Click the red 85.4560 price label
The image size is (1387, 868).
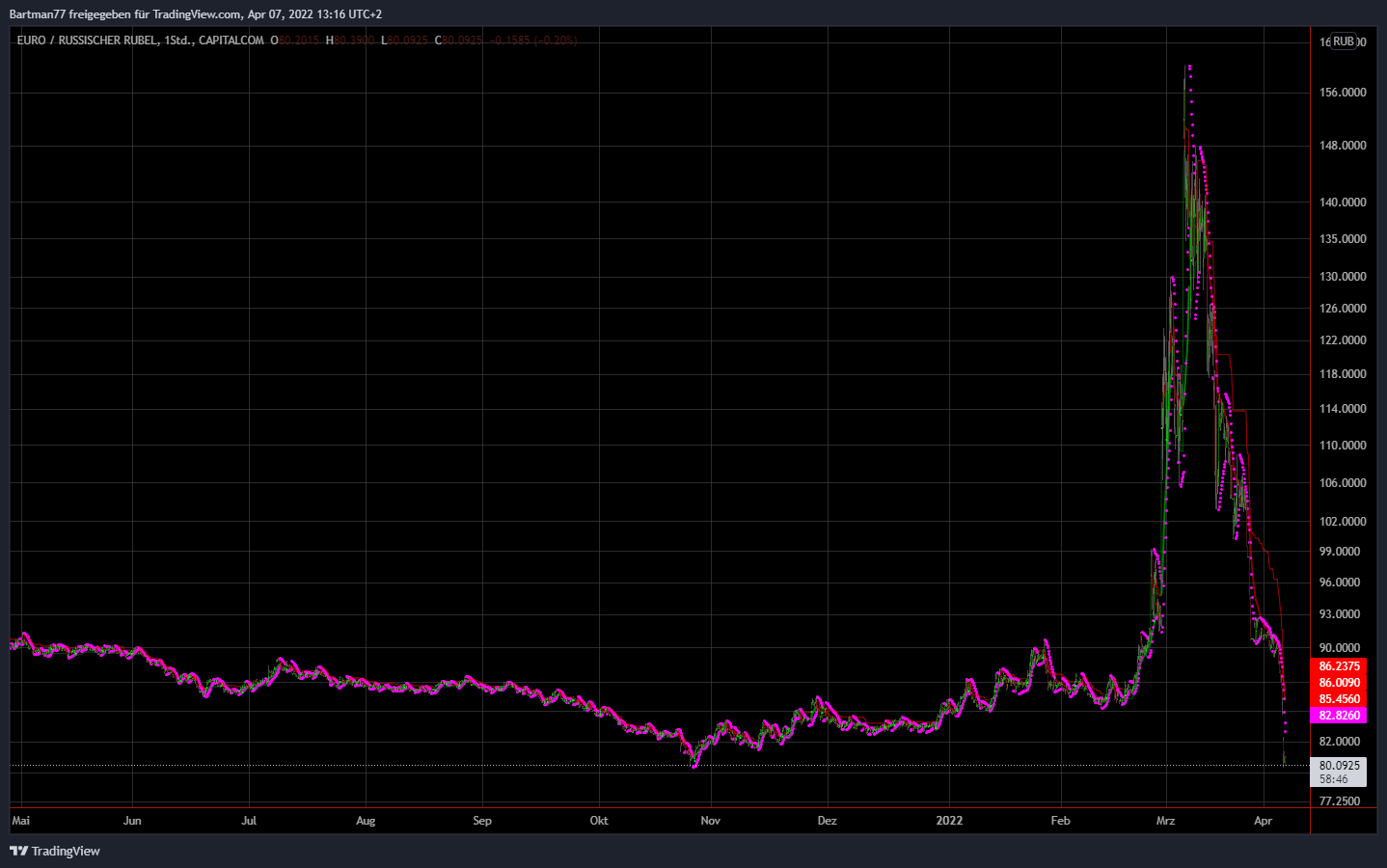click(1341, 698)
